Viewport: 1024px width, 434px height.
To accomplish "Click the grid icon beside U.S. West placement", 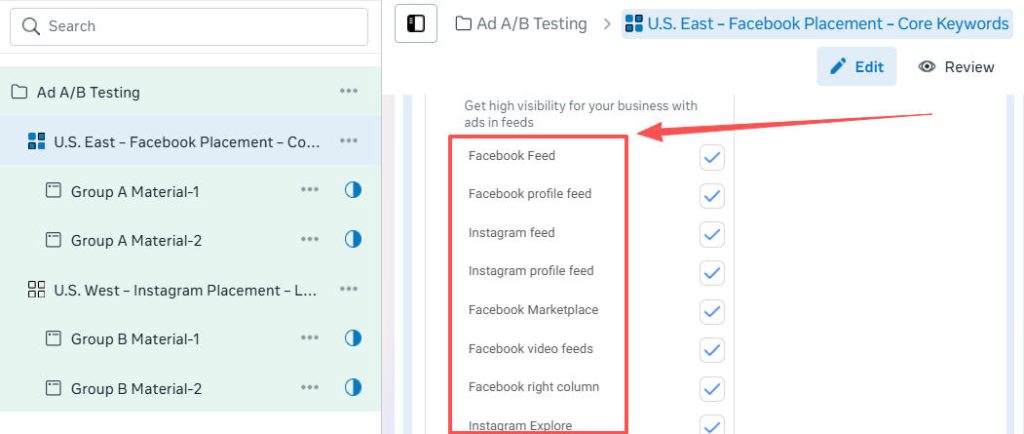I will click(37, 290).
